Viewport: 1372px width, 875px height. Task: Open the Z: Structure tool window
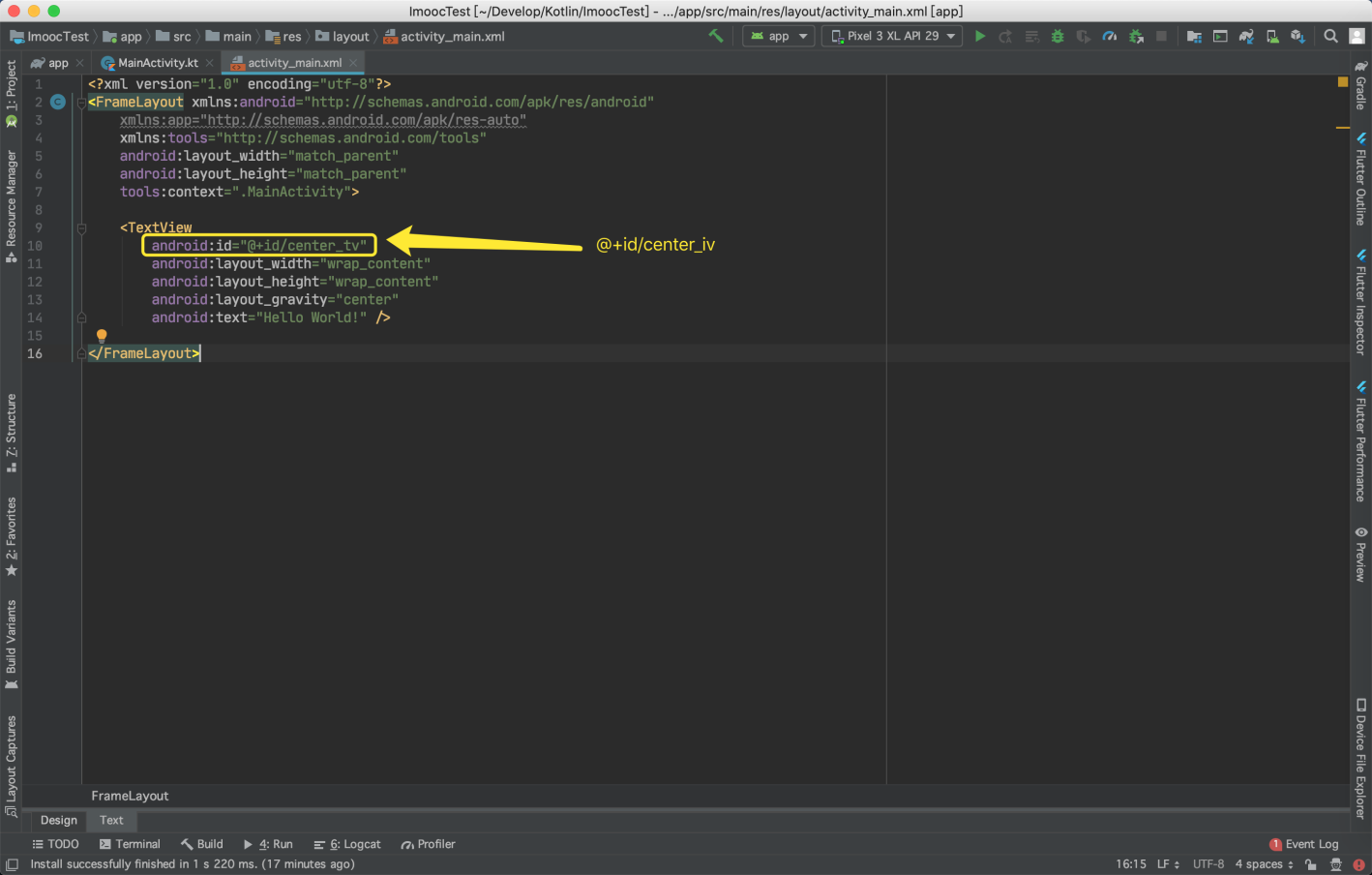pos(12,433)
